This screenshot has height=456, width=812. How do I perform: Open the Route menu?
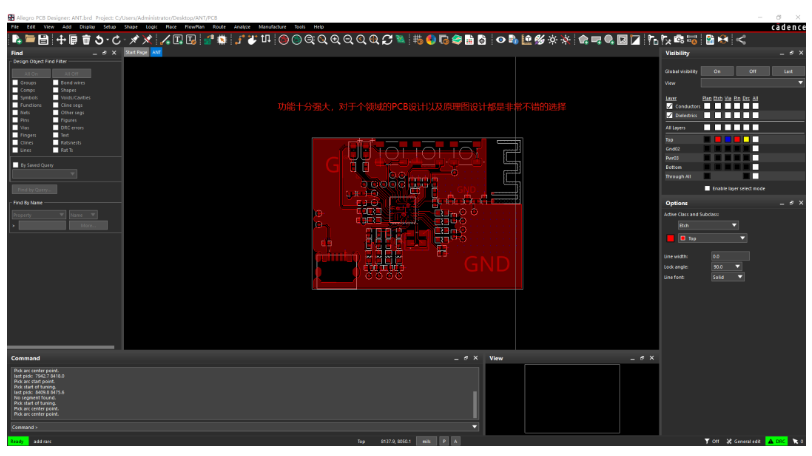(219, 27)
